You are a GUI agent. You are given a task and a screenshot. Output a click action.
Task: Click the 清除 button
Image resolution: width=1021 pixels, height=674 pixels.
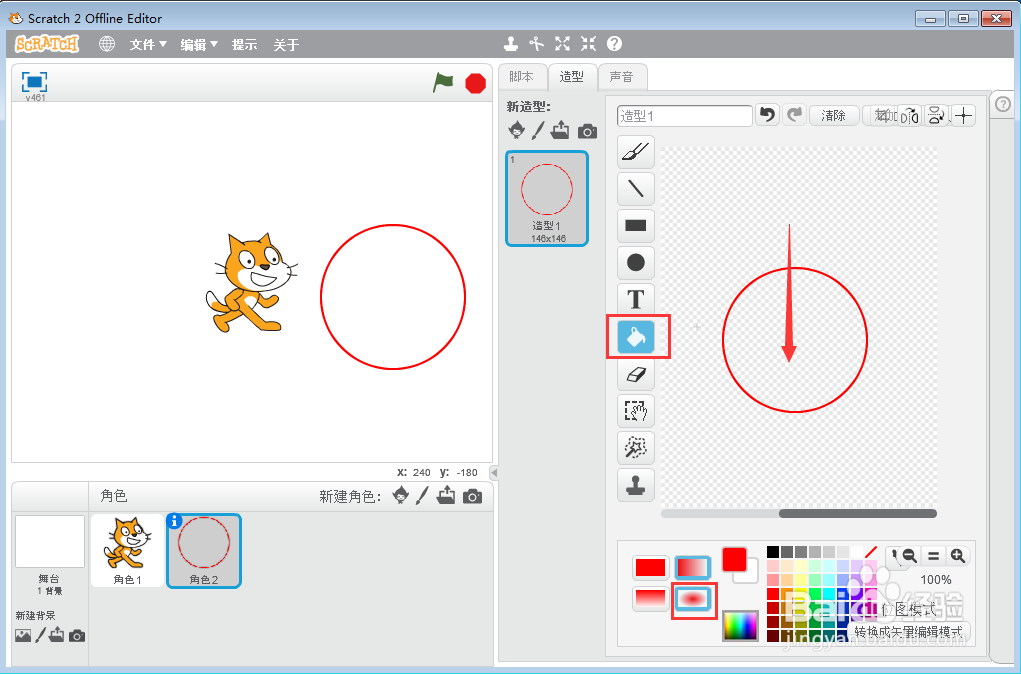point(833,116)
